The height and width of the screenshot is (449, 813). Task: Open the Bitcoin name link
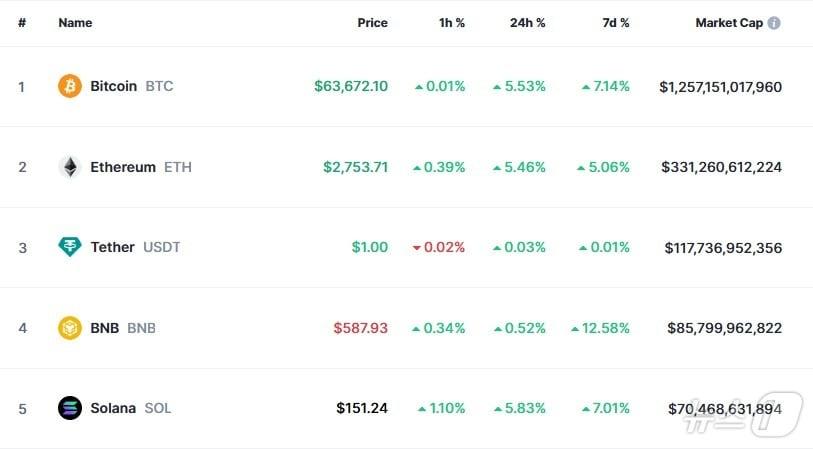click(x=113, y=86)
